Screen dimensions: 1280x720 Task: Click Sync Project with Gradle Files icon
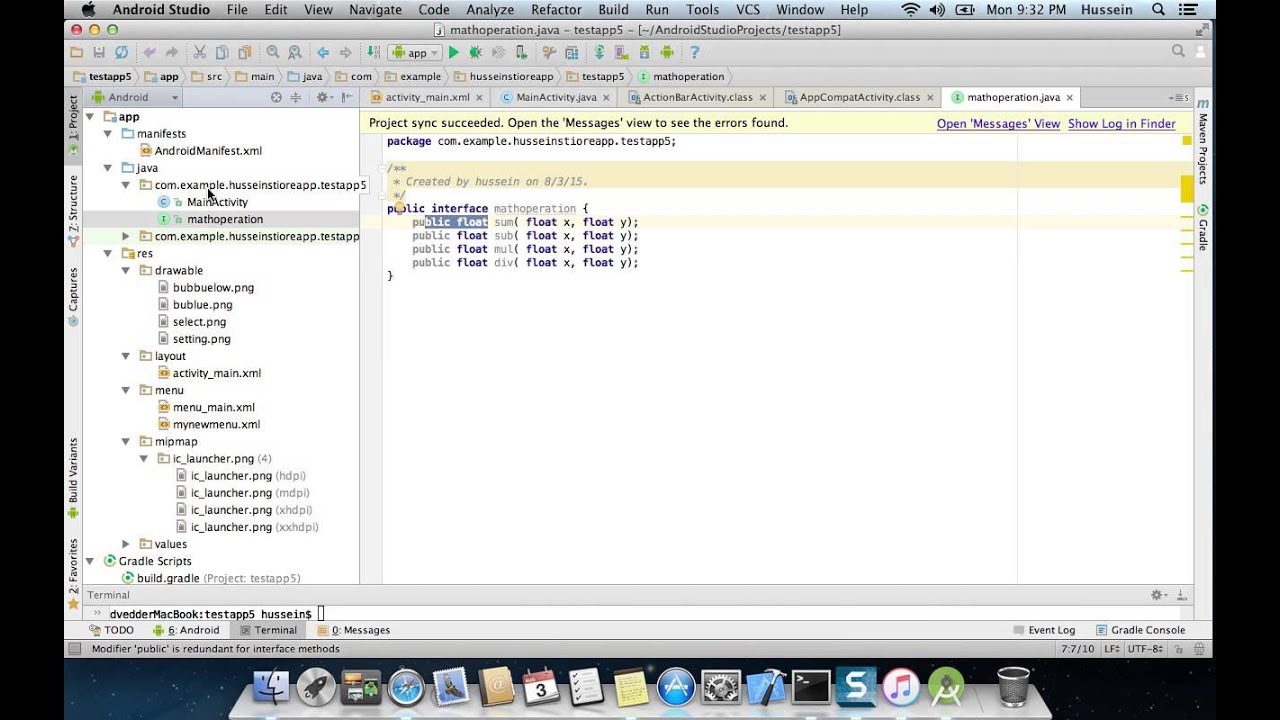599,52
